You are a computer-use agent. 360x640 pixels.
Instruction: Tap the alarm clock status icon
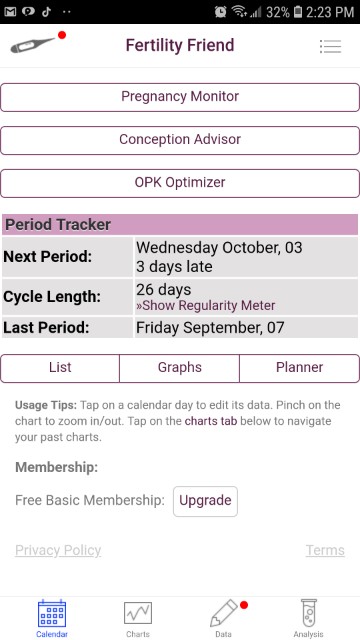(x=220, y=12)
